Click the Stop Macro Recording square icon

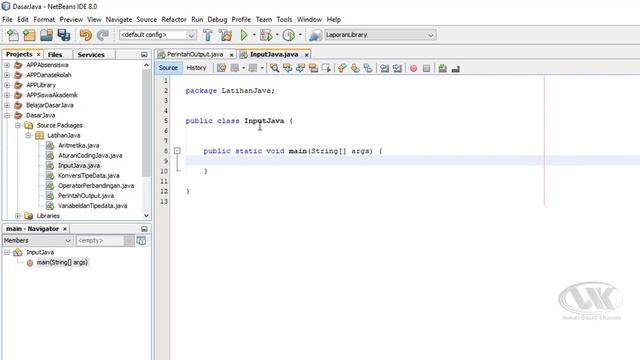426,68
